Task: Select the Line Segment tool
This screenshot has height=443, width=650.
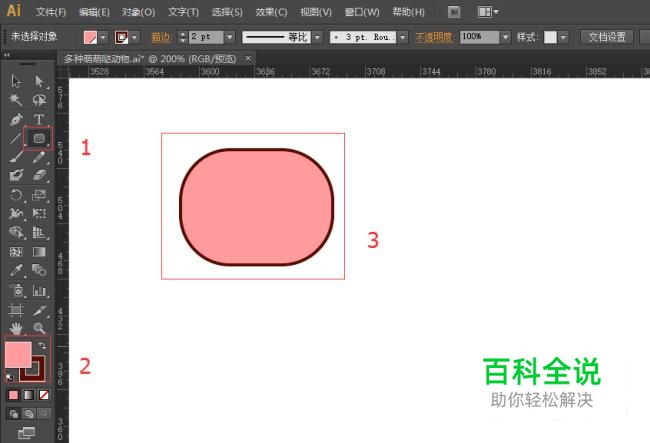Action: [16, 138]
